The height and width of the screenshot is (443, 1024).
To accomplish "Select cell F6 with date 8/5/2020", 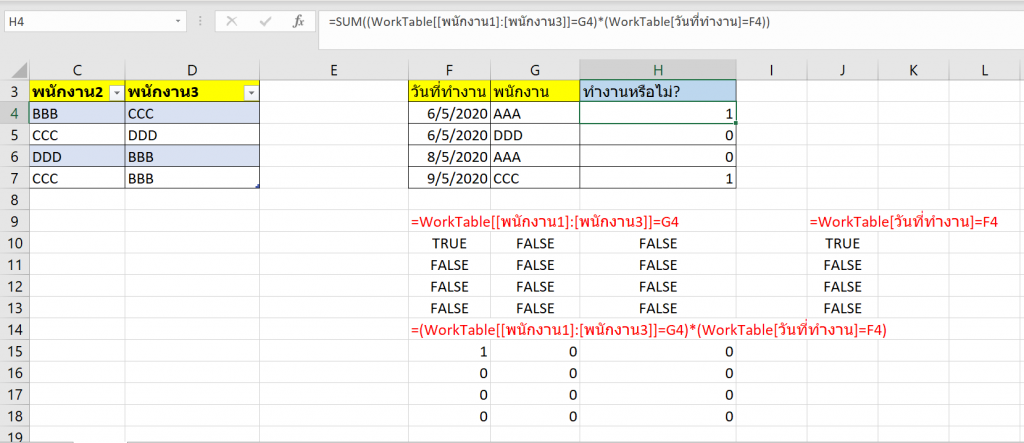I will click(x=449, y=156).
